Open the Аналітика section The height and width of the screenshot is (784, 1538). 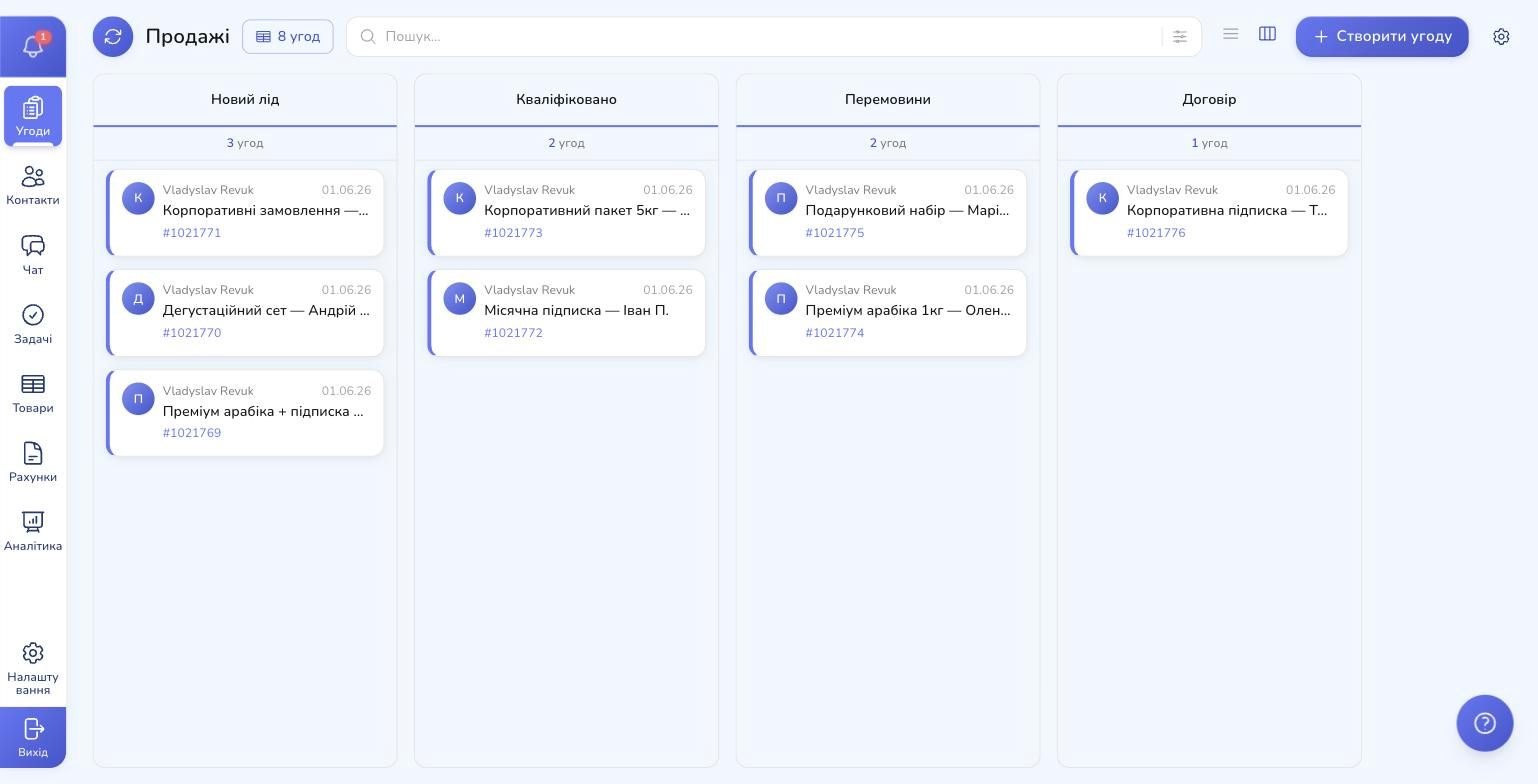33,531
